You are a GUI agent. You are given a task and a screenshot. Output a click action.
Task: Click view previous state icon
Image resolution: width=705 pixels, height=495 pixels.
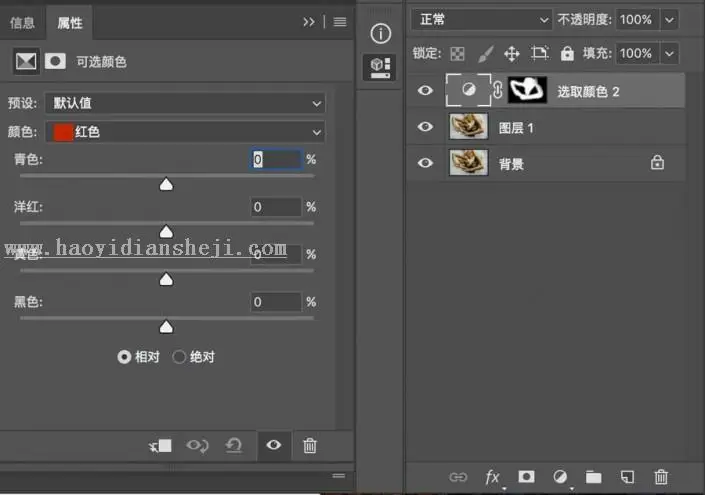[197, 446]
